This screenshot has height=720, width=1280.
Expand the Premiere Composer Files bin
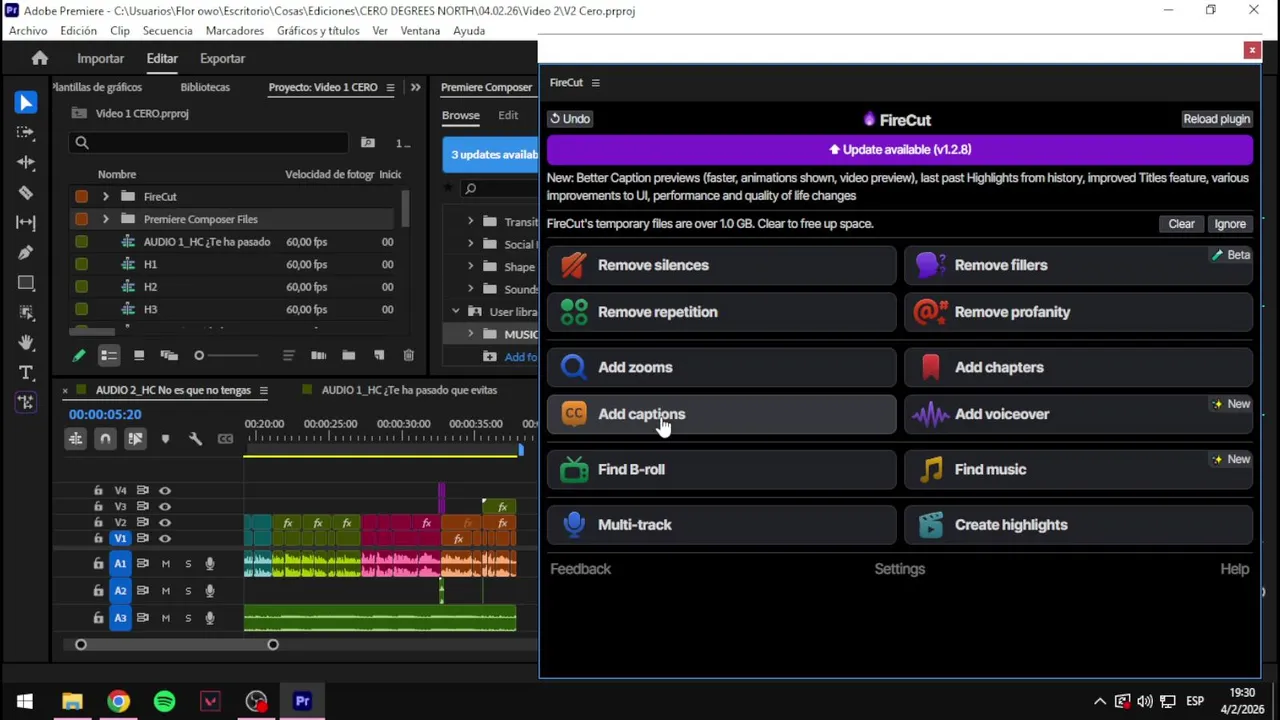(105, 219)
